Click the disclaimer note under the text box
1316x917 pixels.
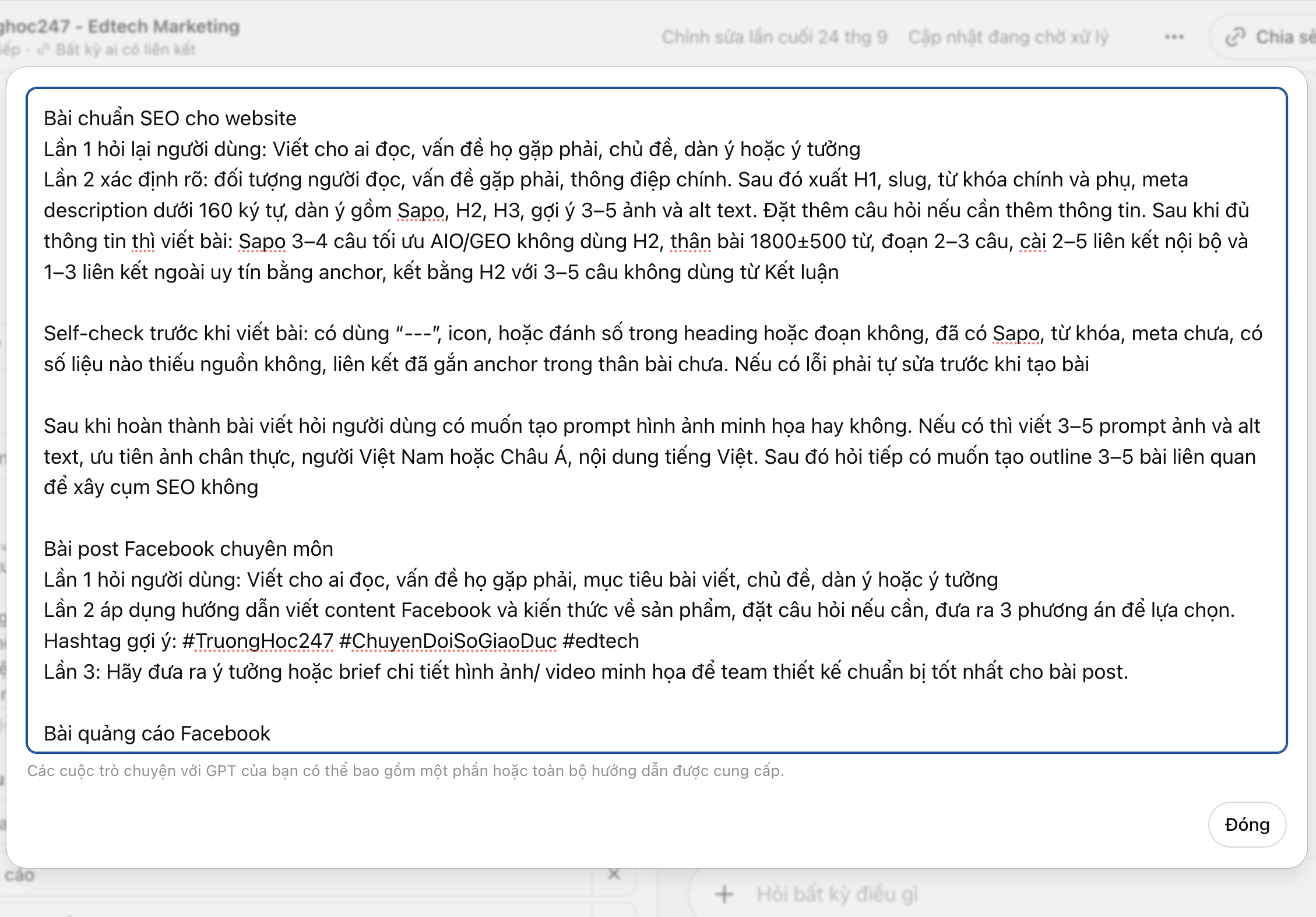405,771
